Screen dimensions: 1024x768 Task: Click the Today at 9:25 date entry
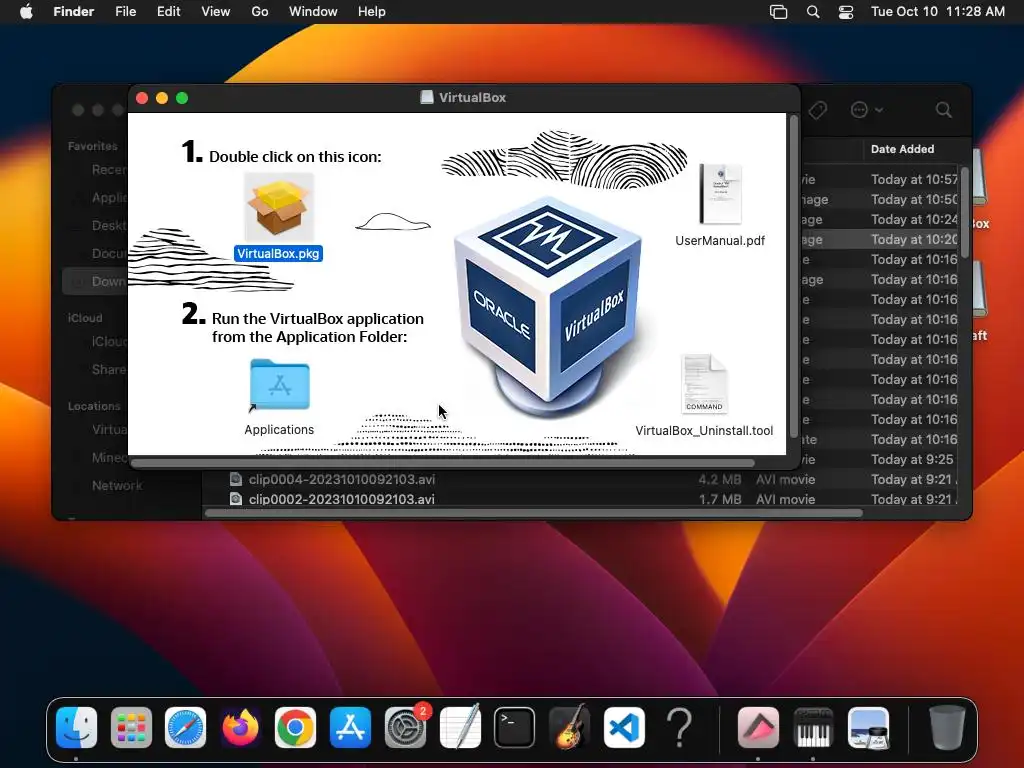pyautogui.click(x=912, y=459)
